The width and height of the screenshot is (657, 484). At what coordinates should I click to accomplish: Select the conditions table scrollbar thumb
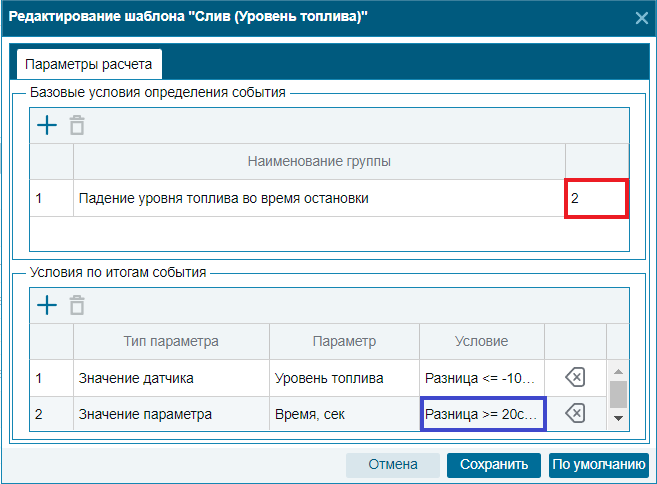click(618, 394)
